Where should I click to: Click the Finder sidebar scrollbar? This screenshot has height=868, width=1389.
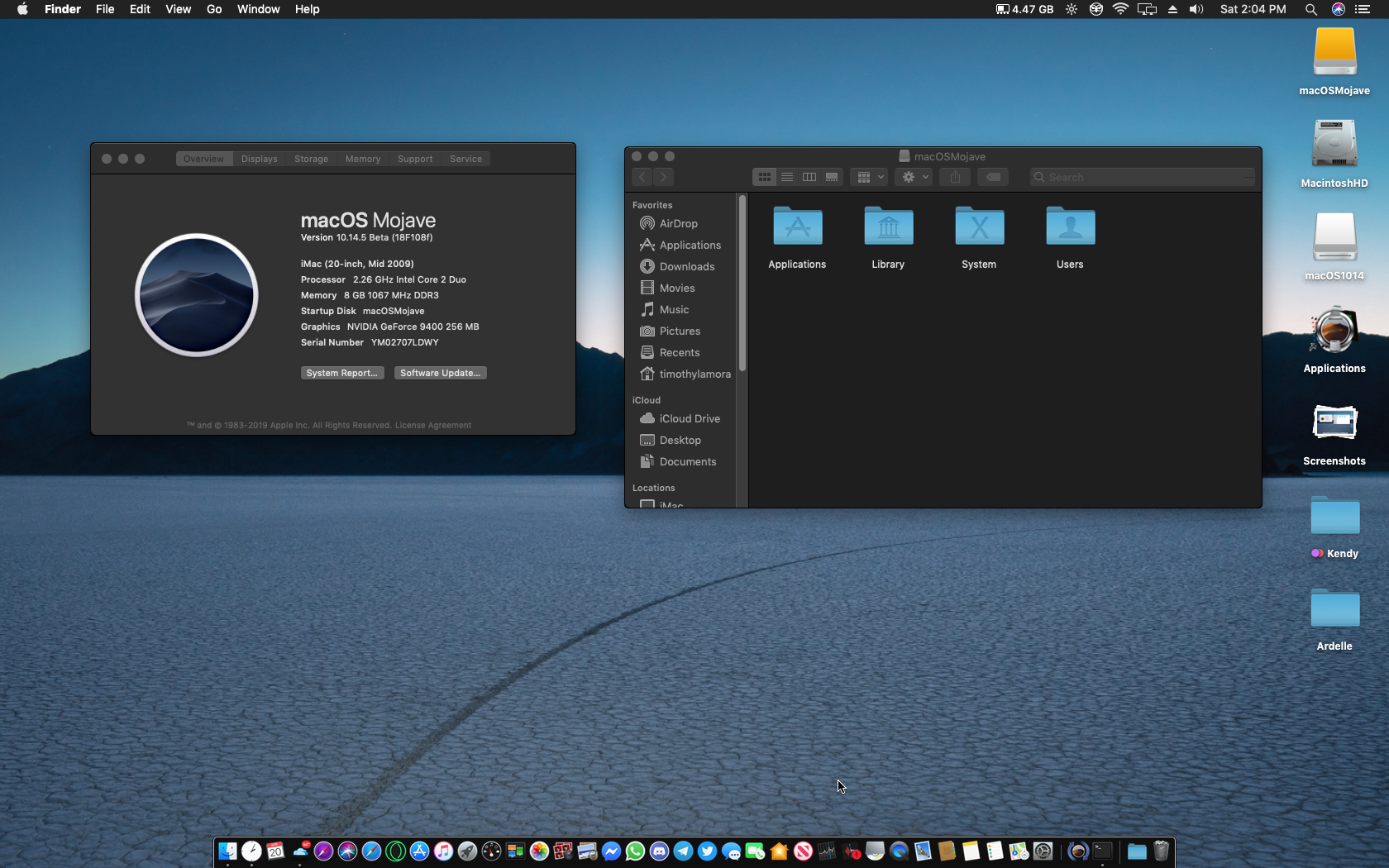pyautogui.click(x=742, y=283)
